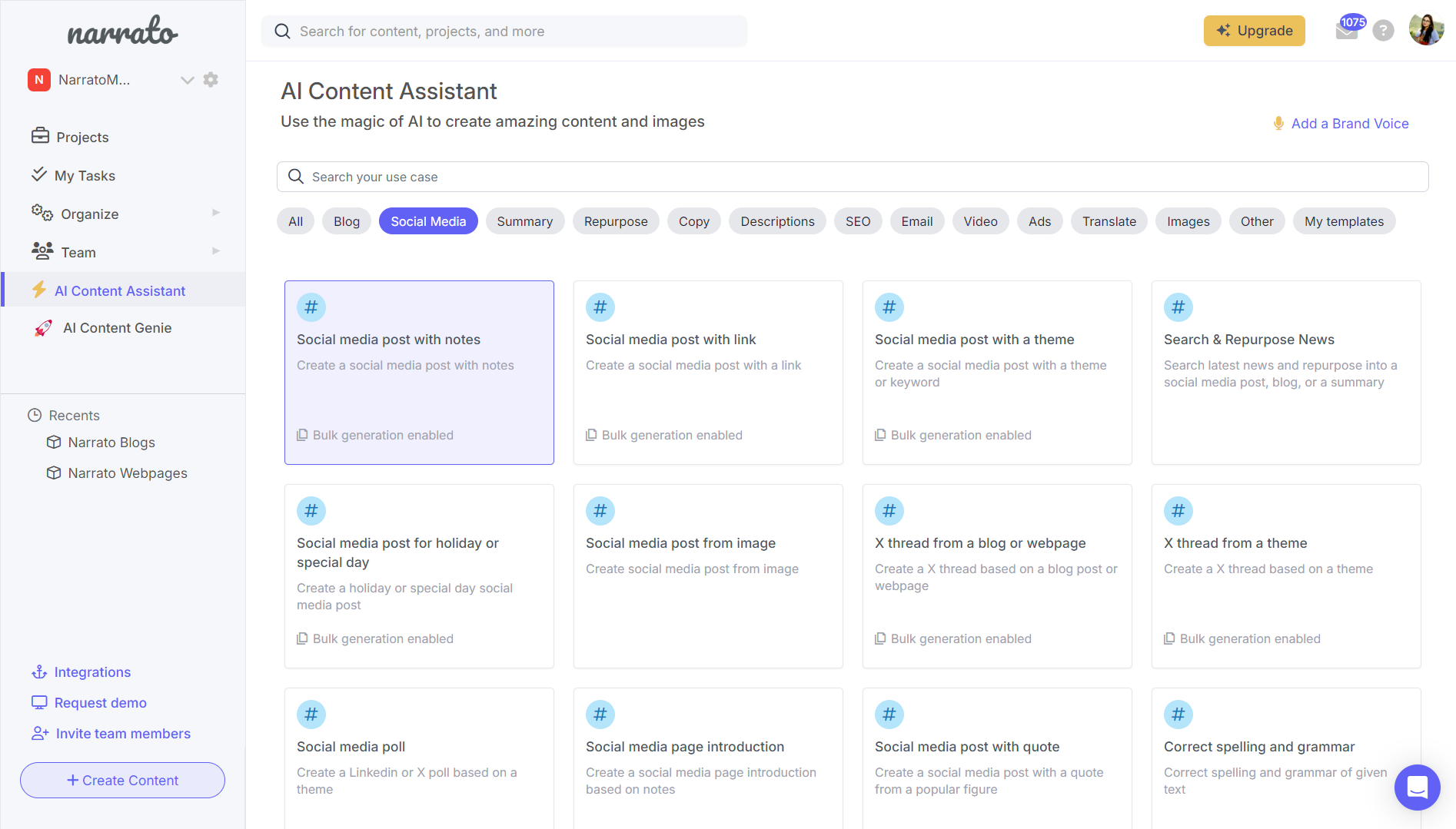Image resolution: width=1456 pixels, height=829 pixels.
Task: Click hashtag icon on Social media post from image
Action: [600, 511]
